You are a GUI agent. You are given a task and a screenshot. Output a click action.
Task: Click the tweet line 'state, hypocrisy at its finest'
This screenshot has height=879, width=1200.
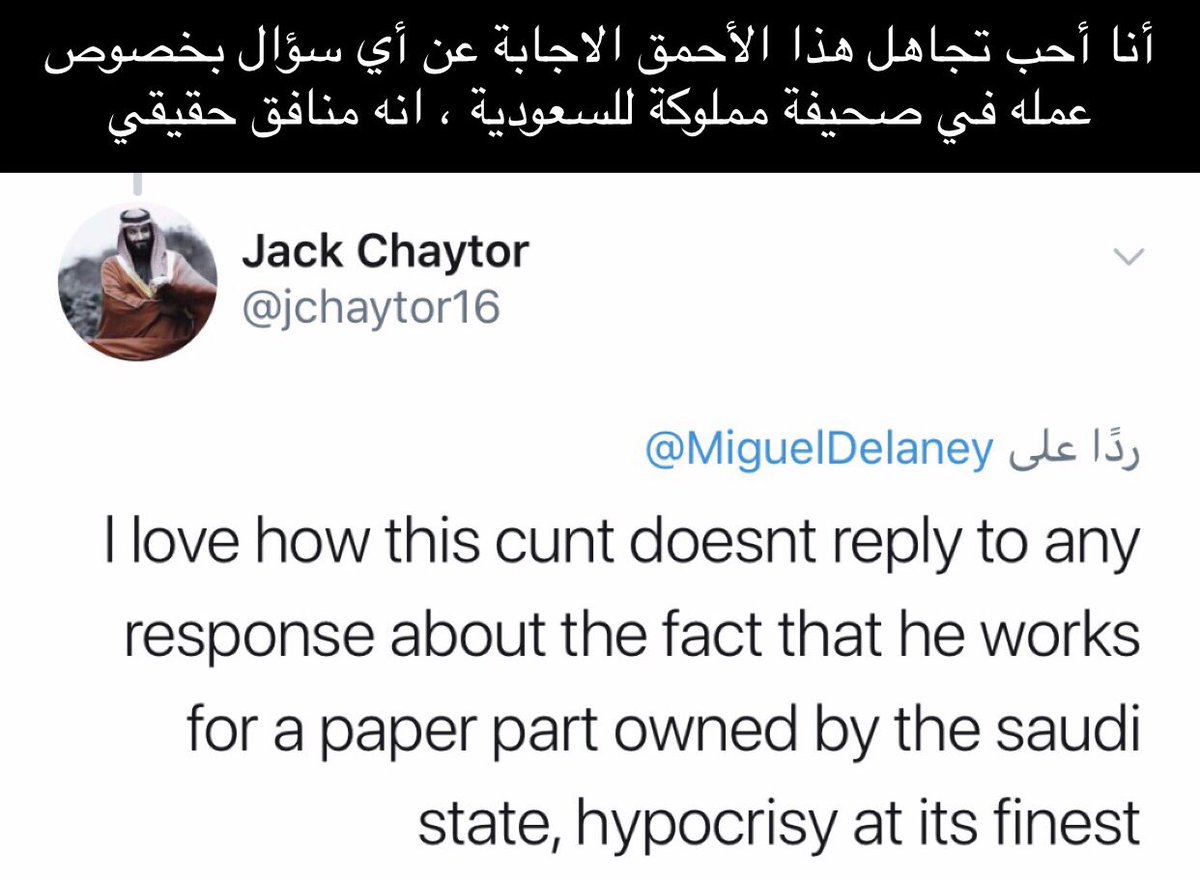[778, 824]
